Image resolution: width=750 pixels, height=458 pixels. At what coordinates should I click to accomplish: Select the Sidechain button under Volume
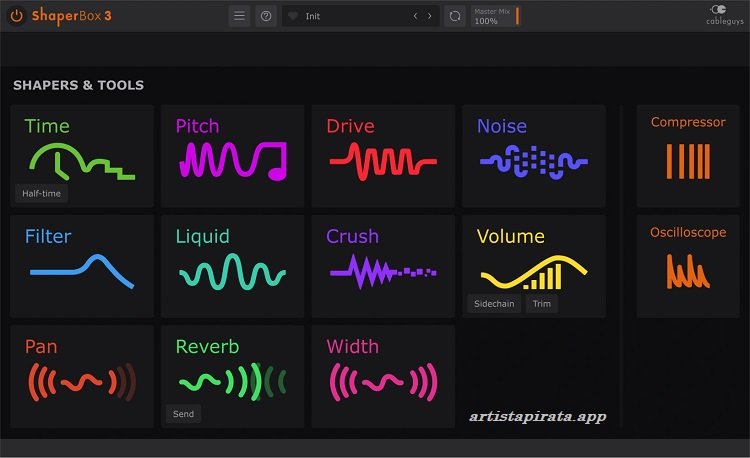(x=494, y=304)
